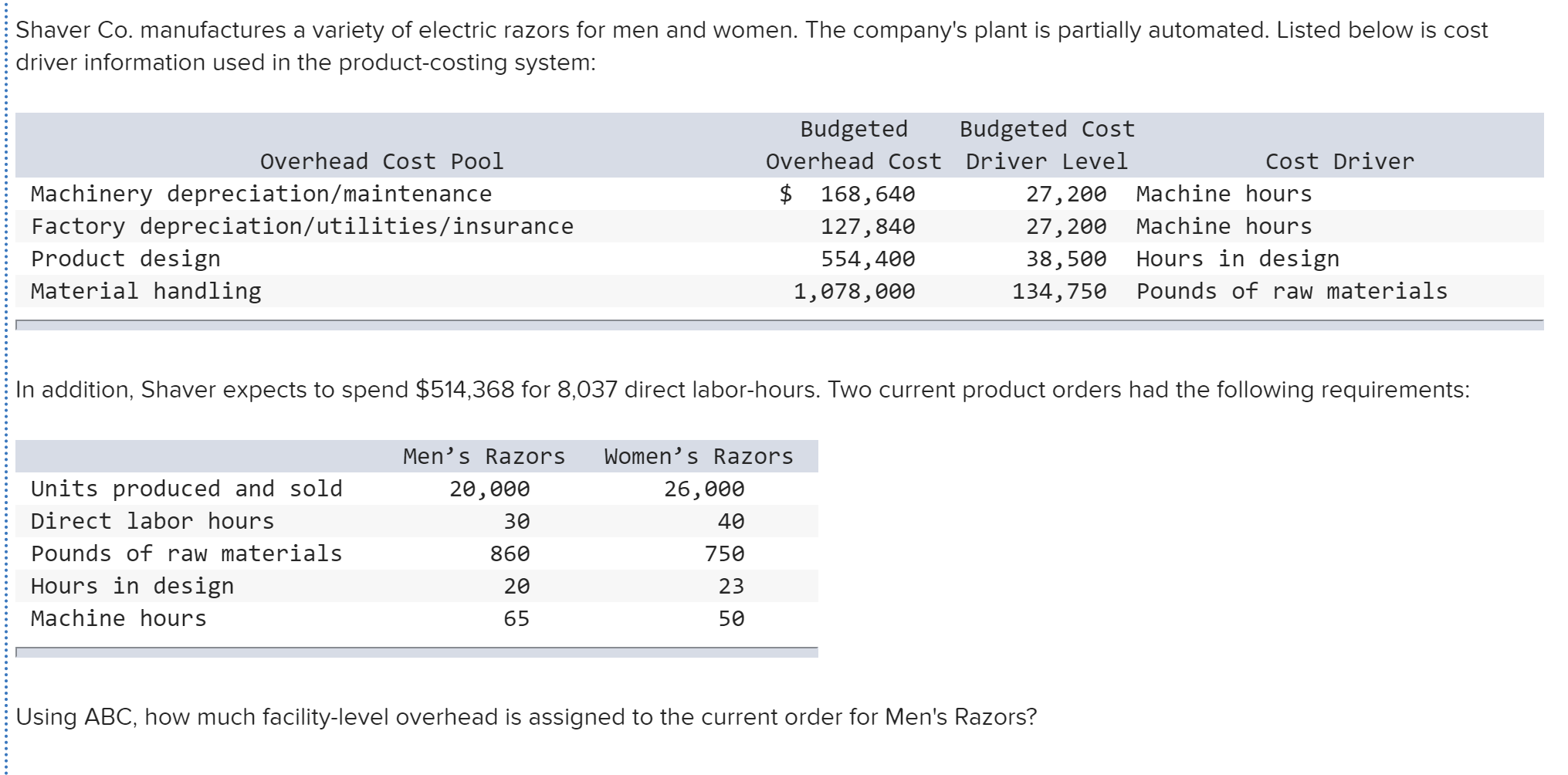
Task: Click the 127,840 overhead cost value
Action: [868, 226]
